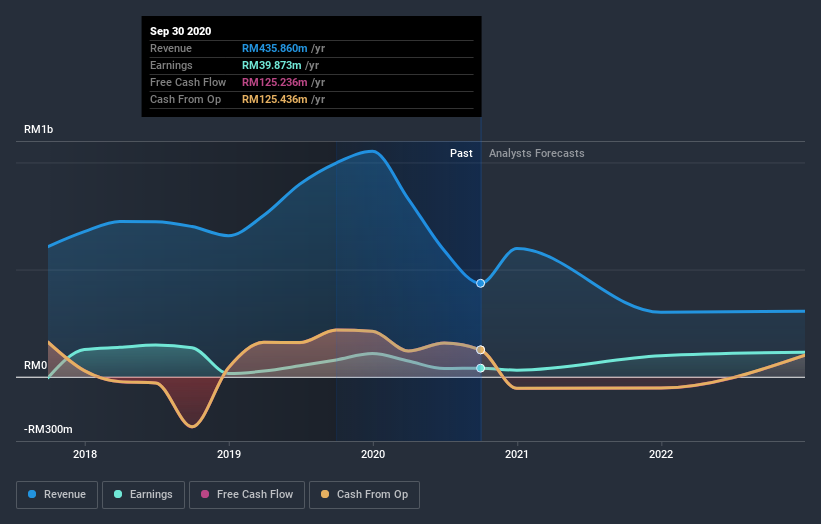Click the RM1b y-axis label
This screenshot has width=821, height=524.
(38, 129)
